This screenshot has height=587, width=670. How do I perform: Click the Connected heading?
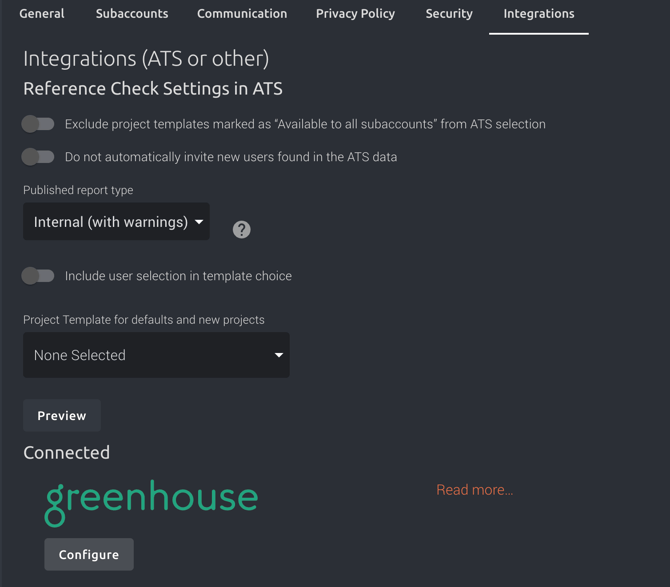66,453
